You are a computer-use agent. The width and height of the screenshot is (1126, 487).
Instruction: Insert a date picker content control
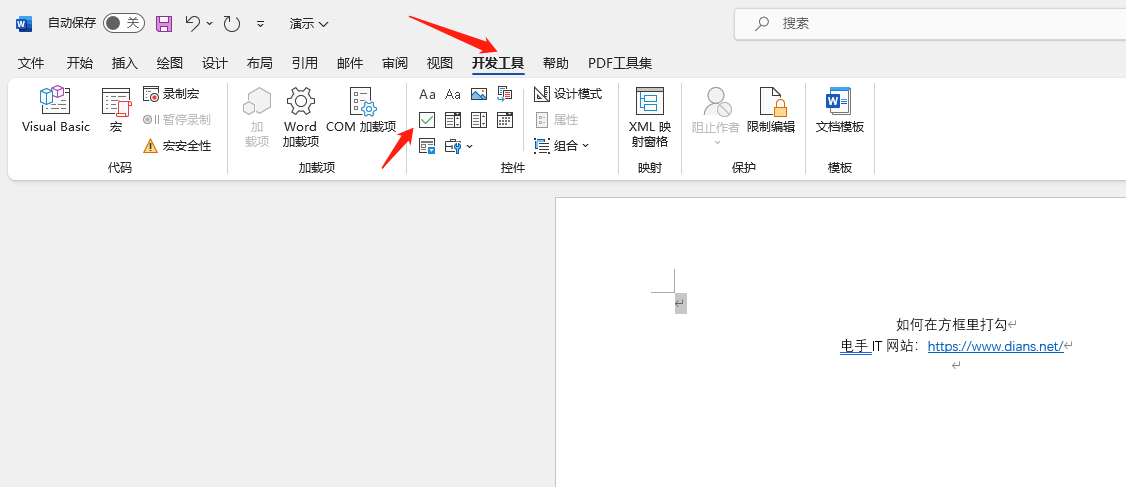[x=505, y=120]
